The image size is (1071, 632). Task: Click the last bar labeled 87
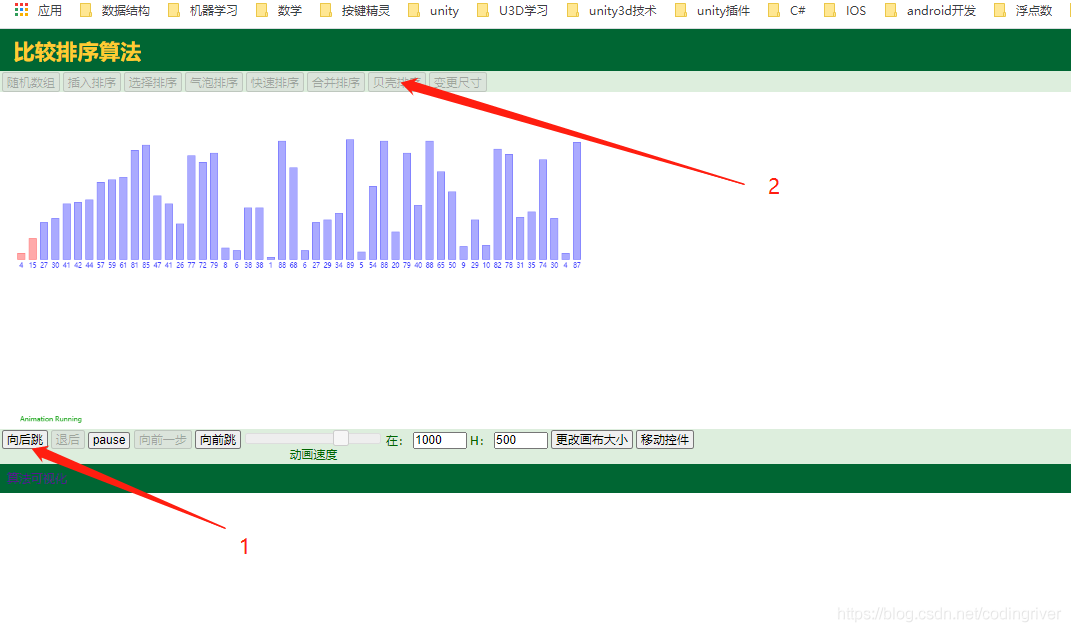point(576,201)
